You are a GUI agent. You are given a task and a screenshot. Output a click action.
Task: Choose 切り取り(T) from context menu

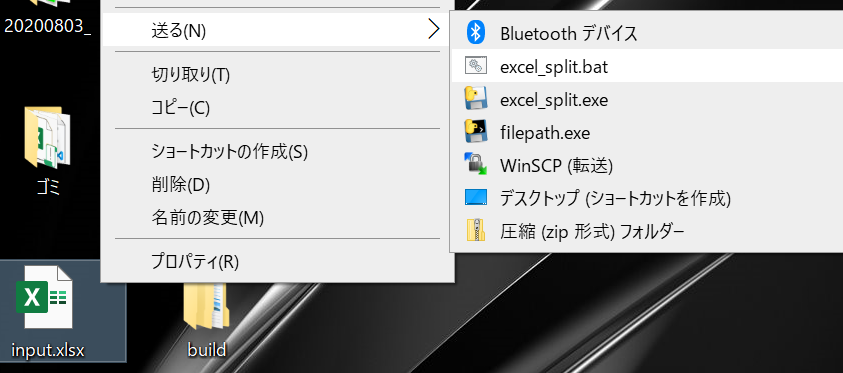[277, 75]
